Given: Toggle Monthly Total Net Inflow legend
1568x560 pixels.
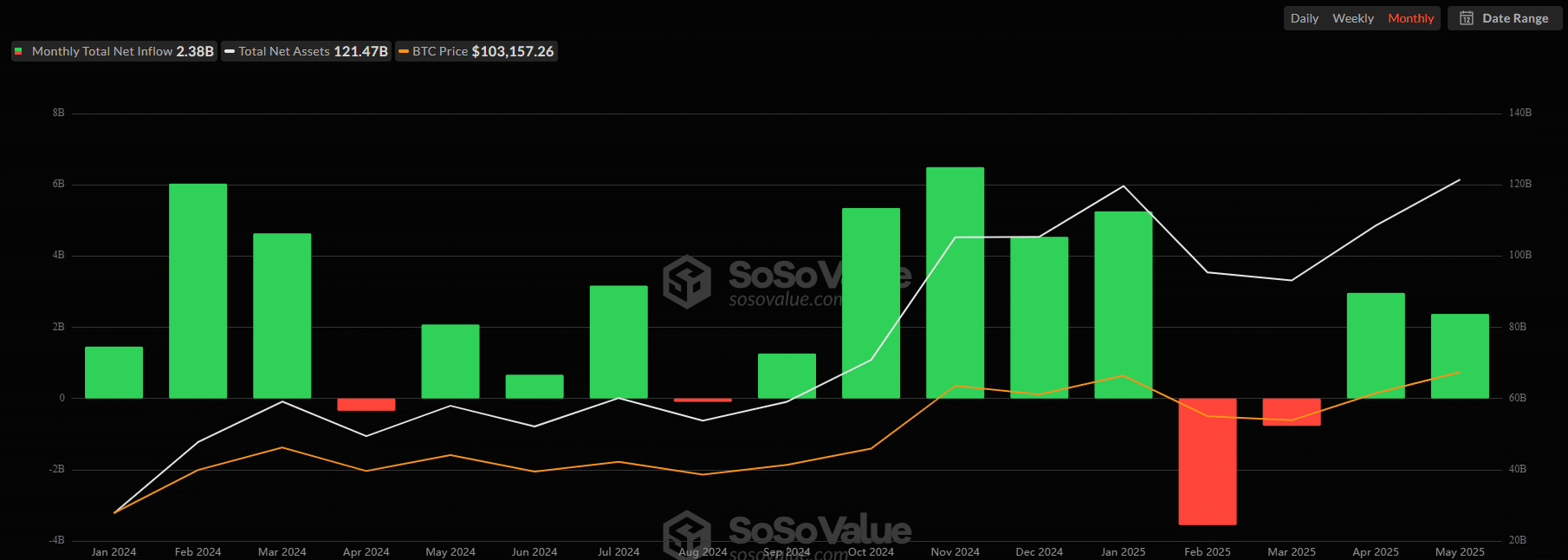Looking at the screenshot, I should point(113,51).
